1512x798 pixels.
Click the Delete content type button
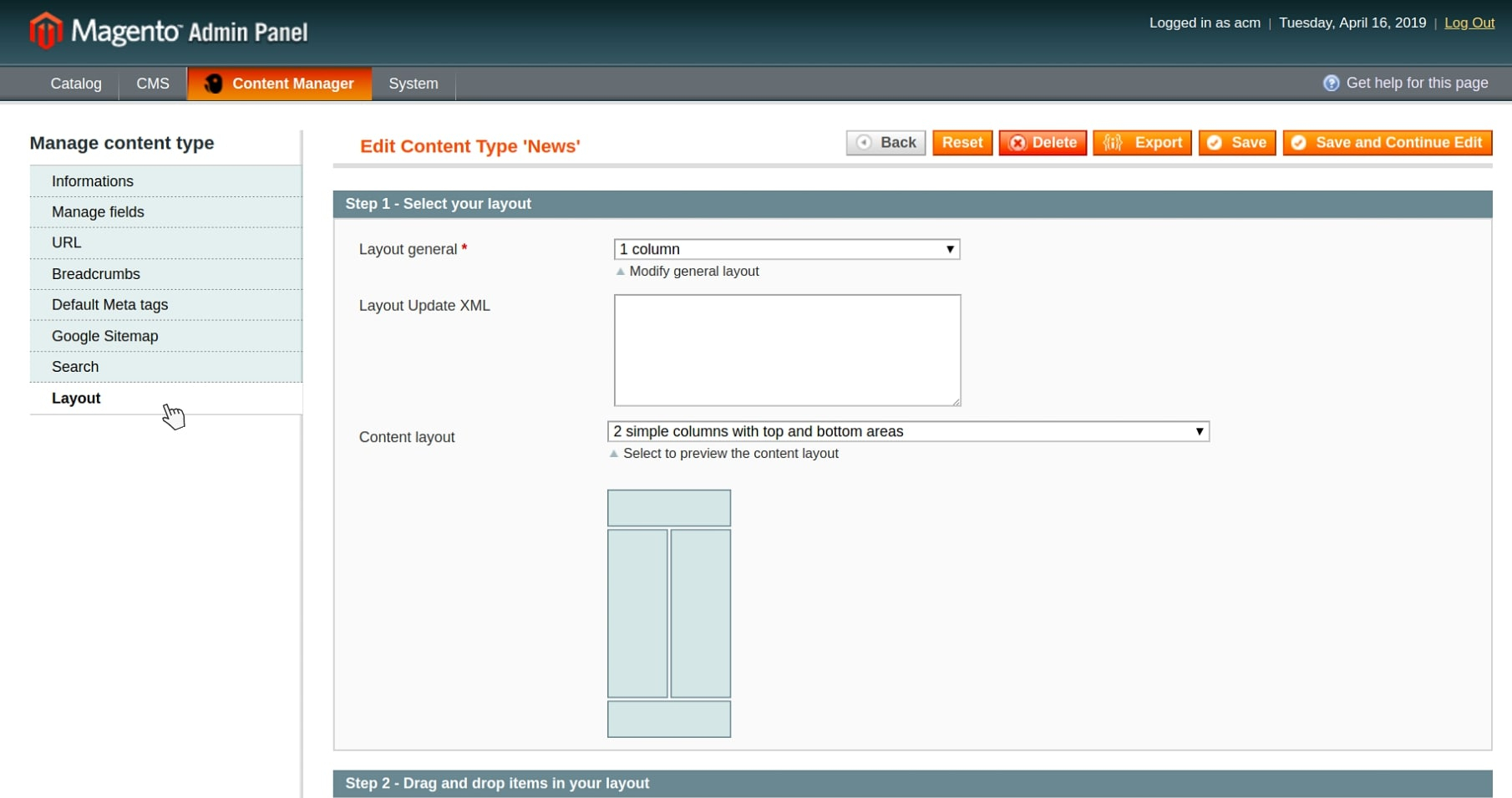pyautogui.click(x=1043, y=143)
